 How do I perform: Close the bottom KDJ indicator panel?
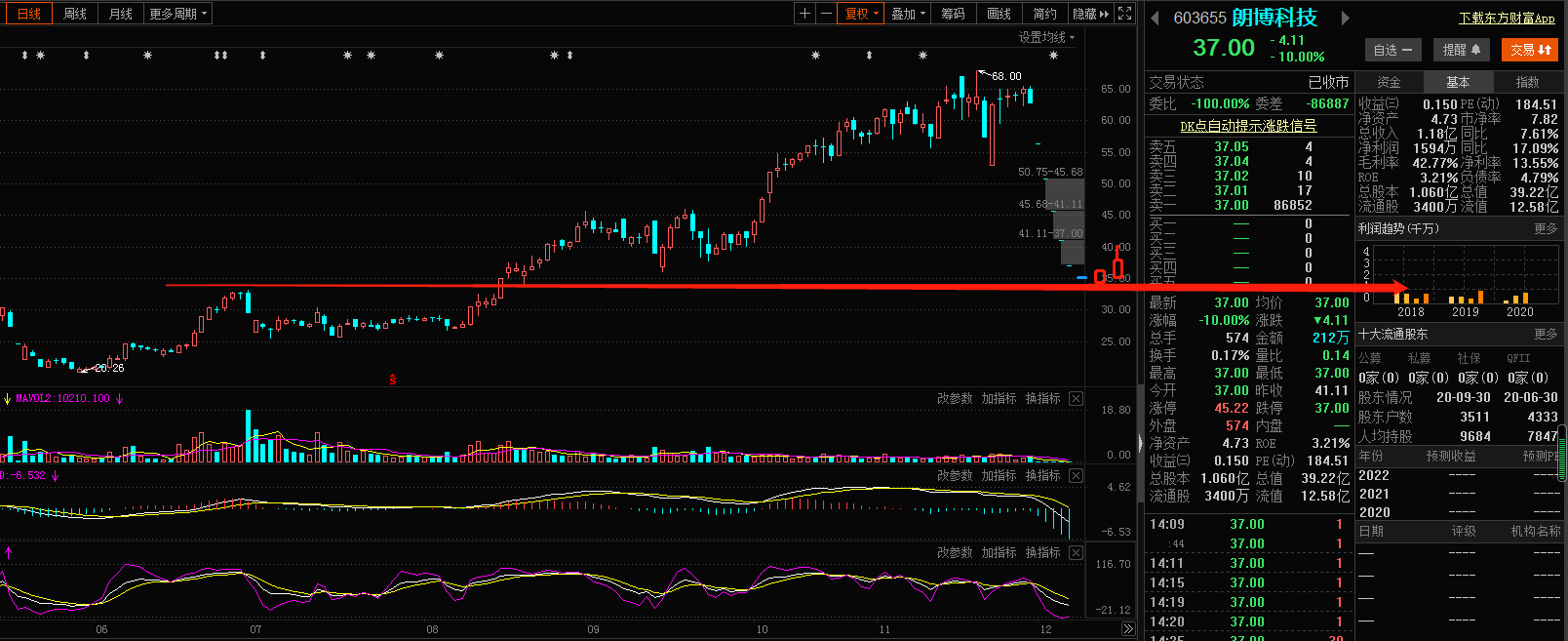(x=1076, y=552)
